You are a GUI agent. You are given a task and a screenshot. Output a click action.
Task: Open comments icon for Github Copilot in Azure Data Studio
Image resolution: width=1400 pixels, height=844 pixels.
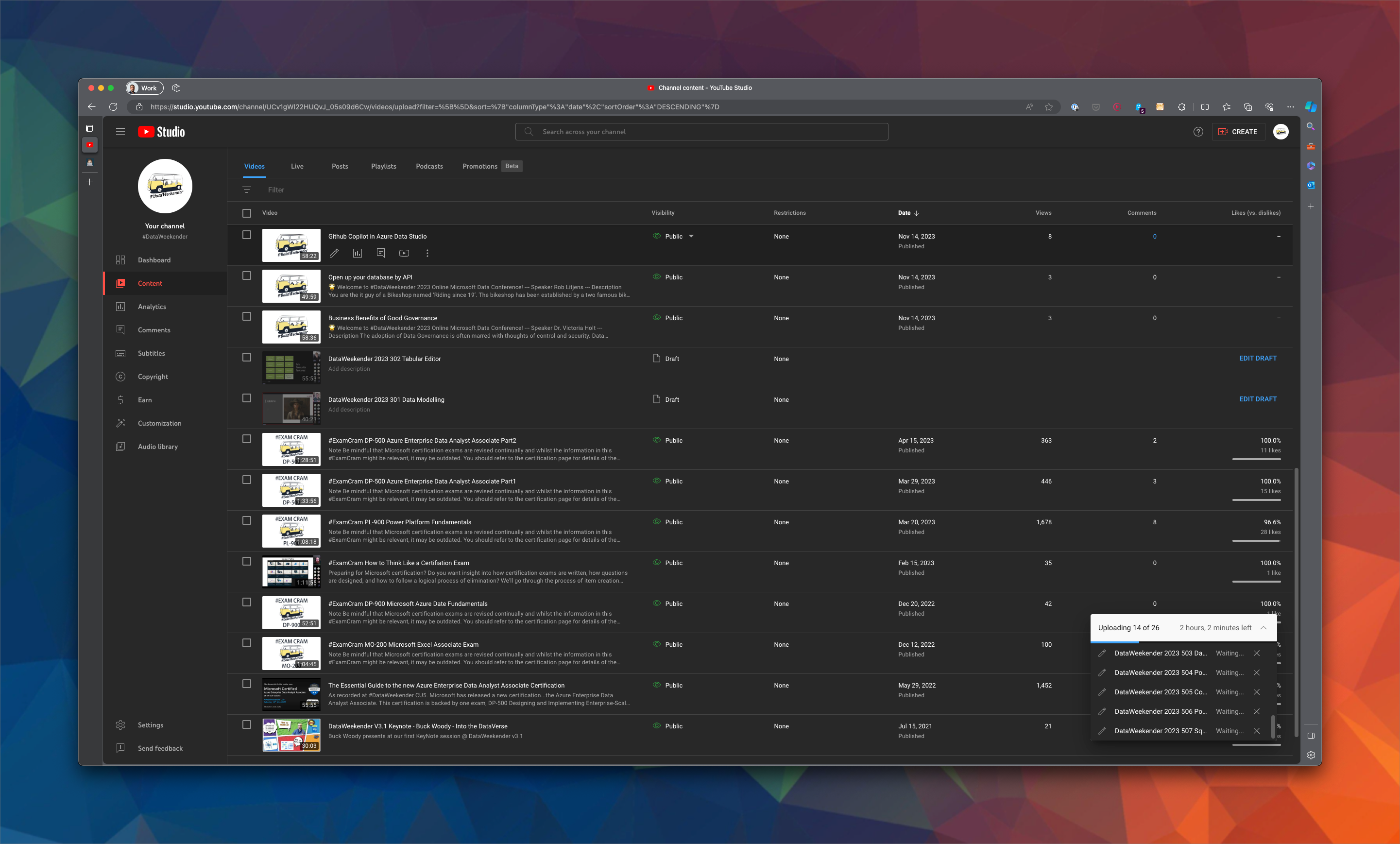pos(381,254)
